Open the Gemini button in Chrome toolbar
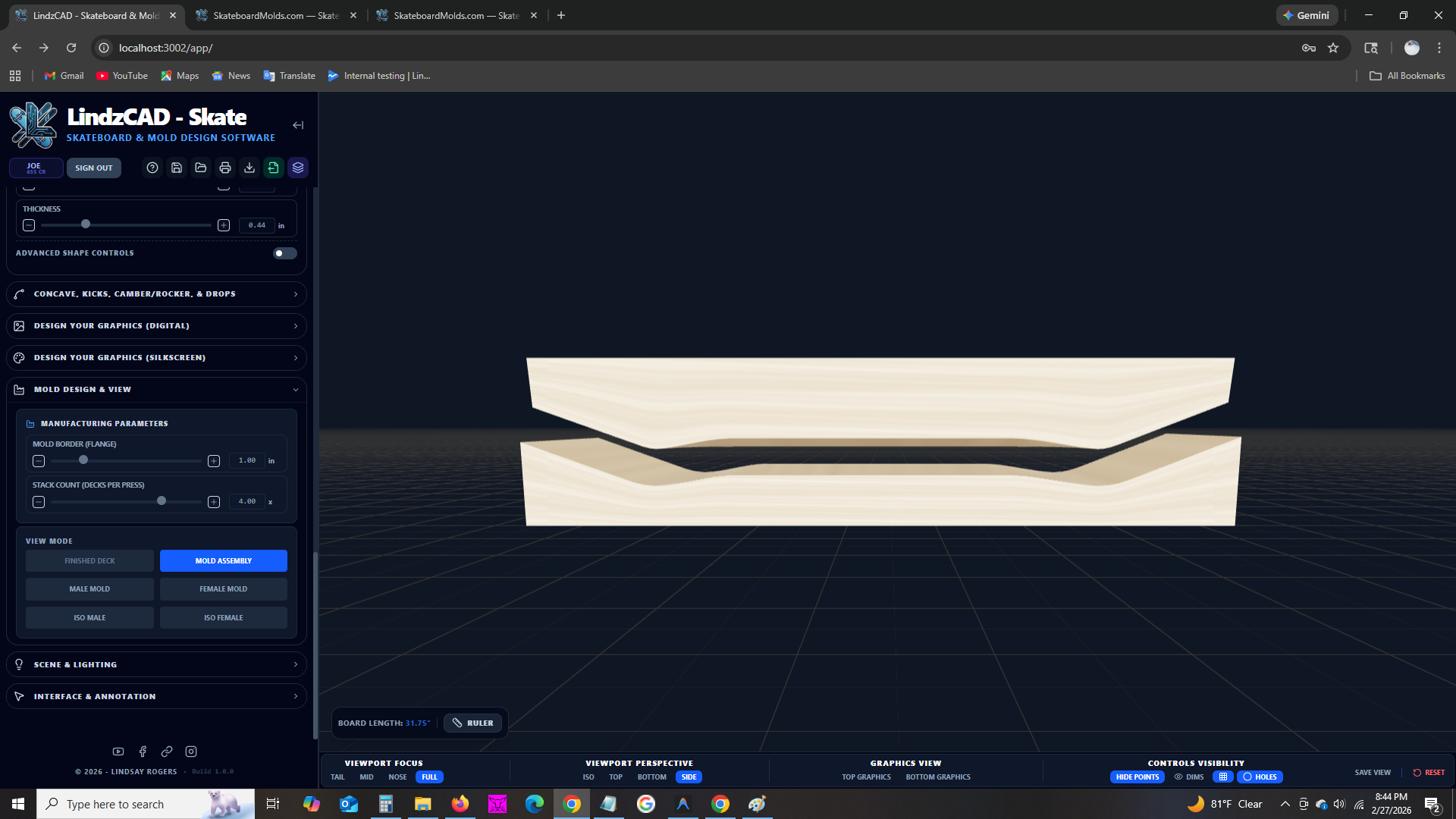This screenshot has height=819, width=1456. (x=1306, y=14)
